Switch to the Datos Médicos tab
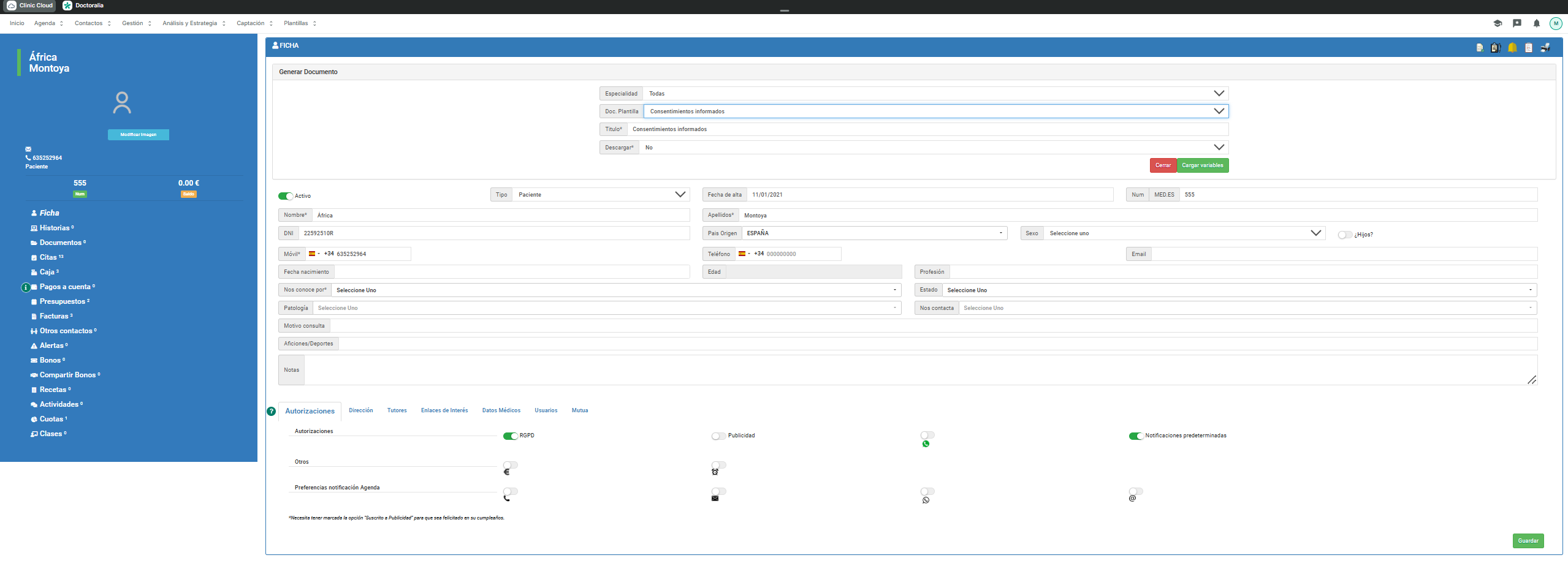Viewport: 1568px width, 566px height. [501, 410]
